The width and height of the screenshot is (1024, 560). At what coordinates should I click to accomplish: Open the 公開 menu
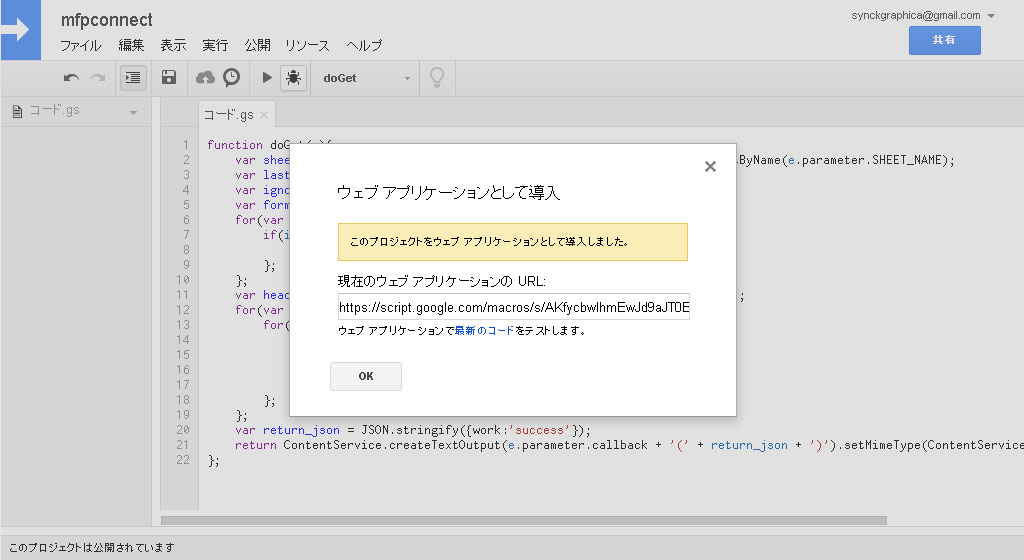257,46
